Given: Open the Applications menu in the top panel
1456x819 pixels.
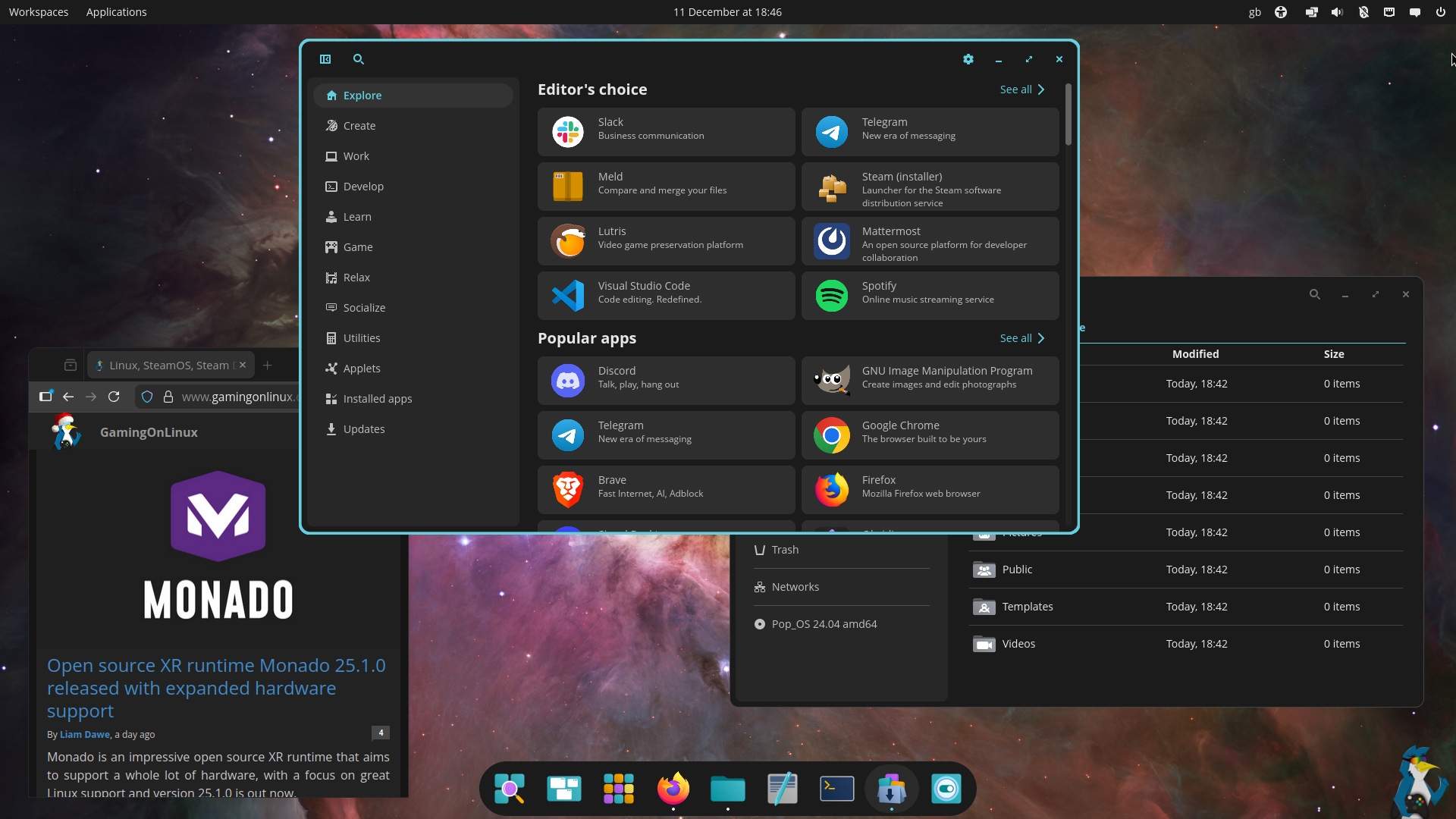Looking at the screenshot, I should click(x=116, y=12).
